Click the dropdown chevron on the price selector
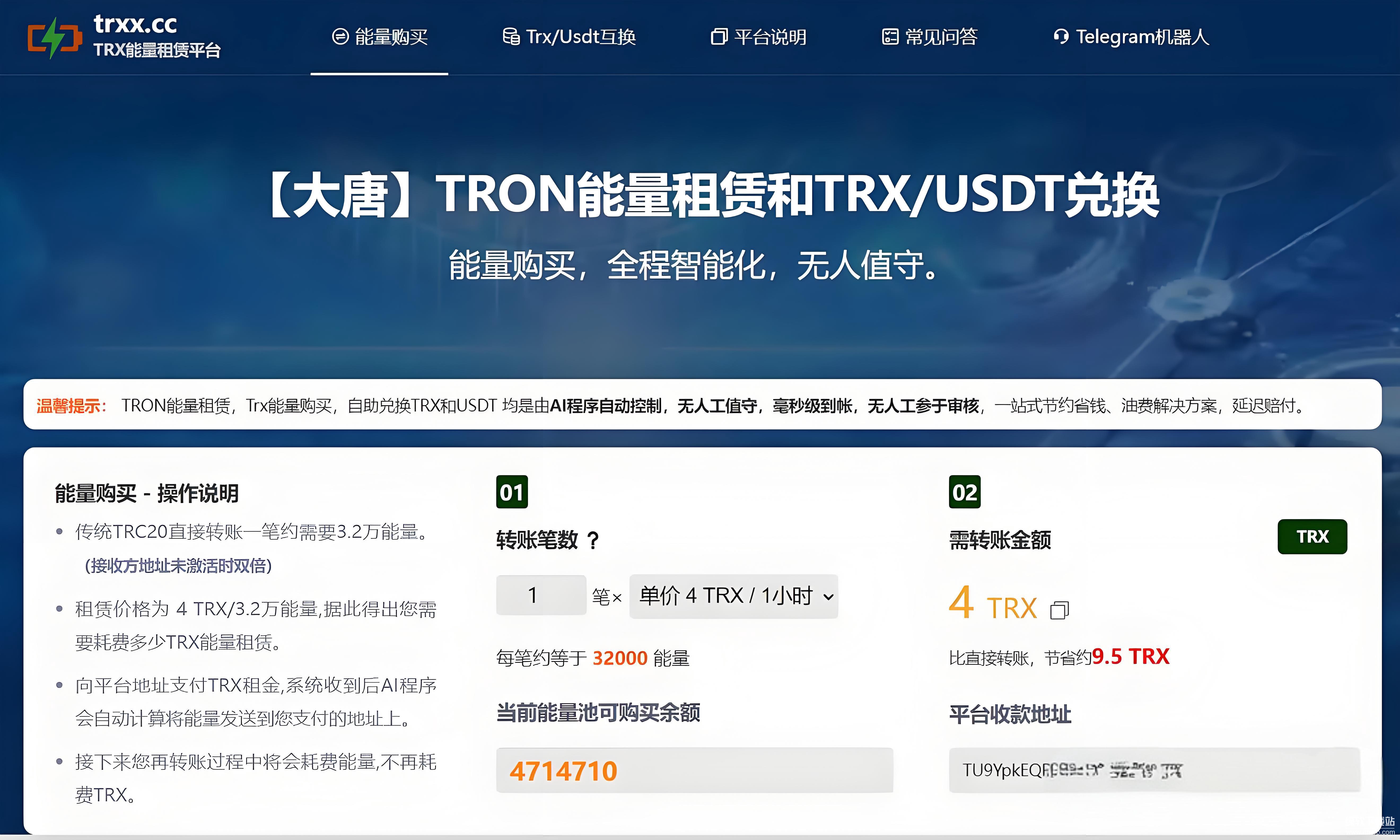 pos(828,597)
